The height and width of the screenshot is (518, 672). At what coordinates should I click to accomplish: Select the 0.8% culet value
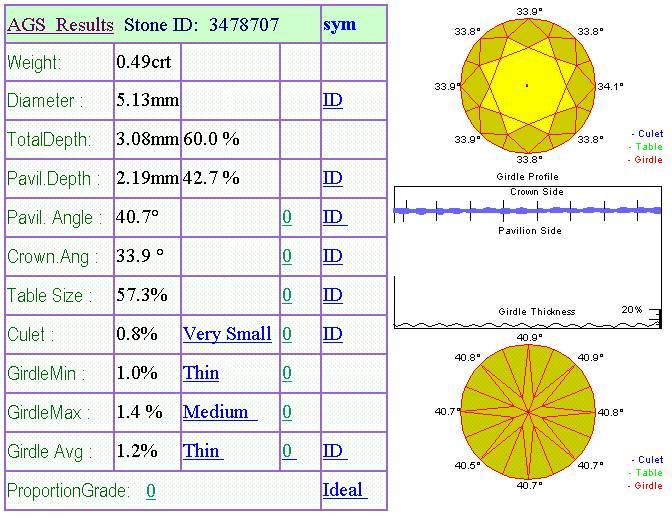click(137, 334)
